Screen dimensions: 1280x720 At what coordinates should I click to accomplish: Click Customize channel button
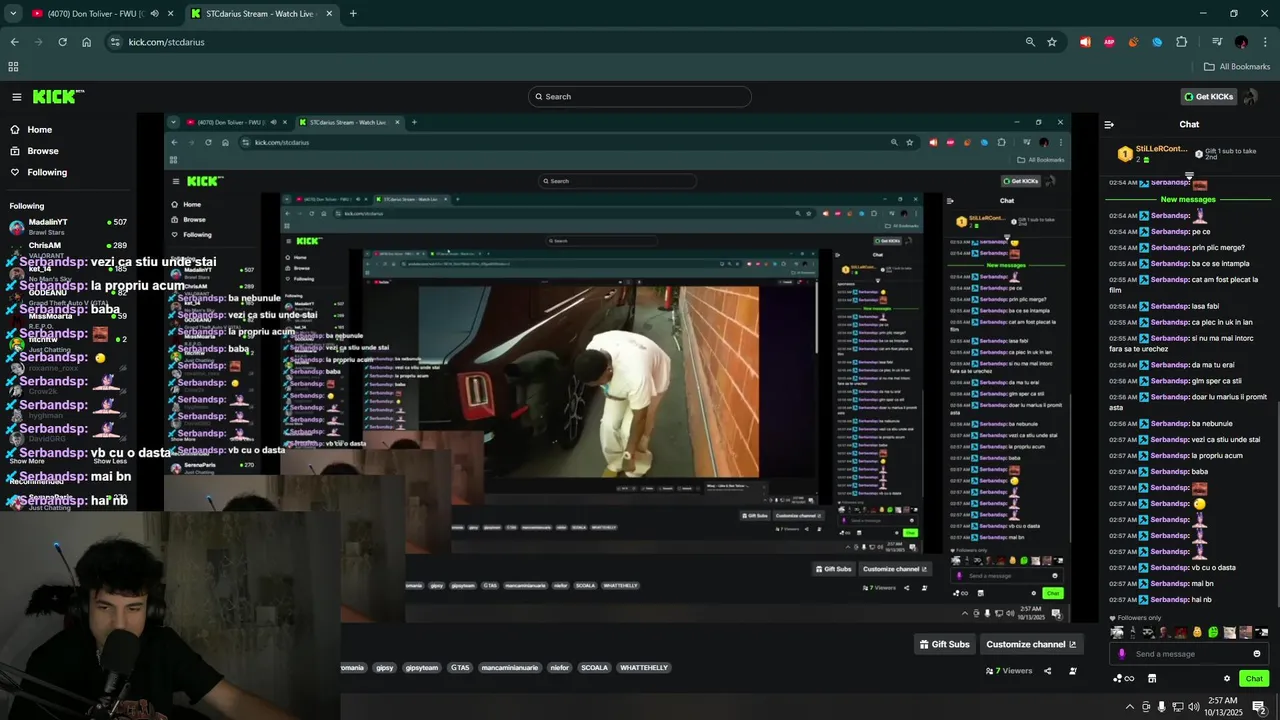(x=1031, y=644)
